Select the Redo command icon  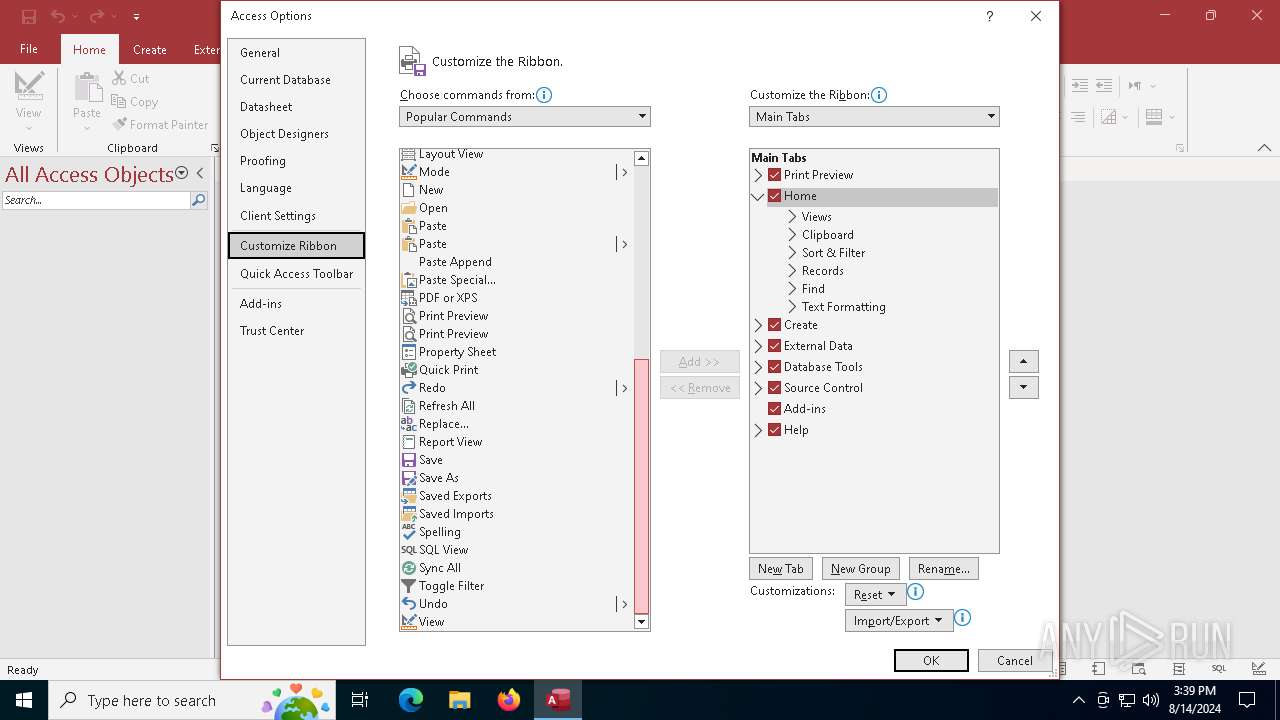coord(408,388)
